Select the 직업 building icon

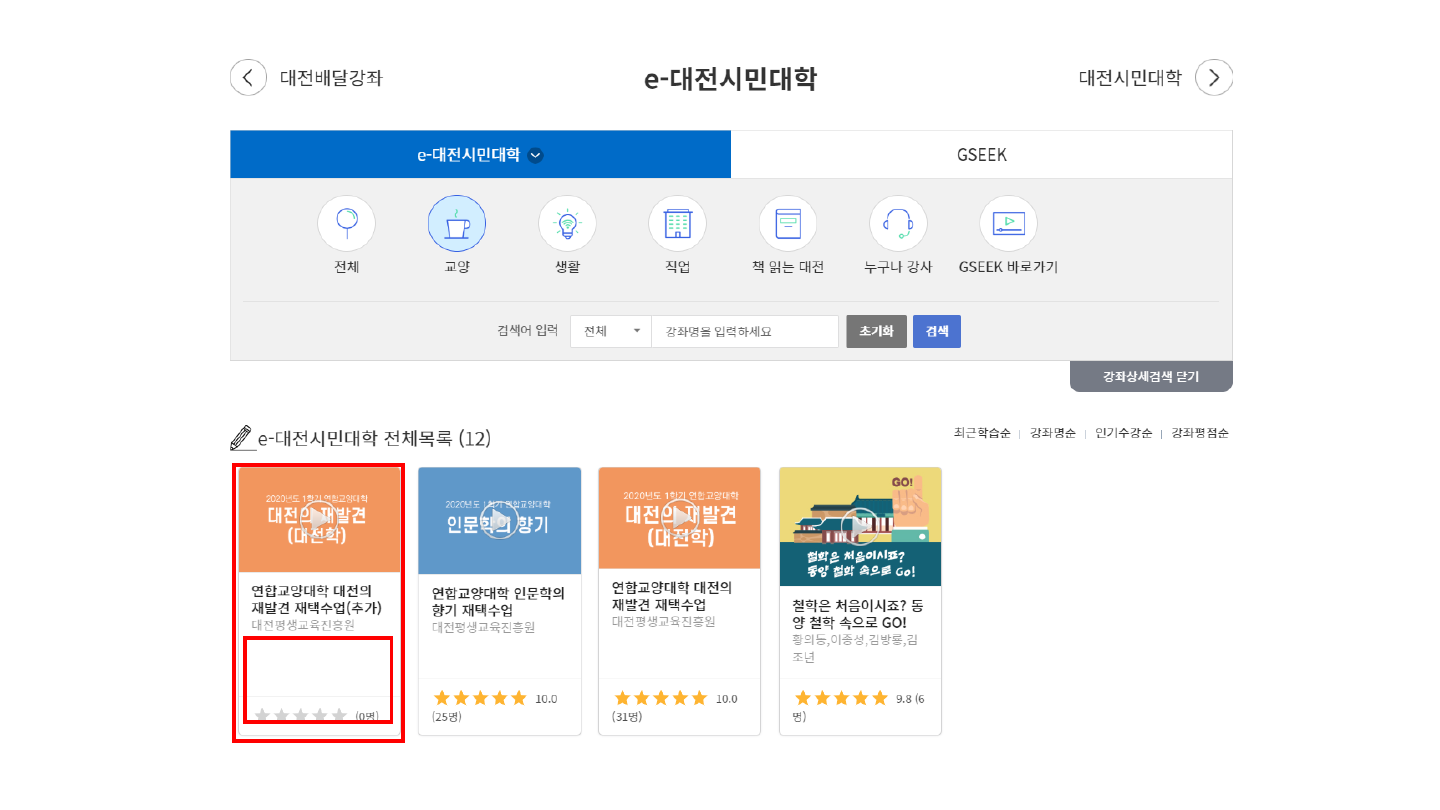point(677,224)
